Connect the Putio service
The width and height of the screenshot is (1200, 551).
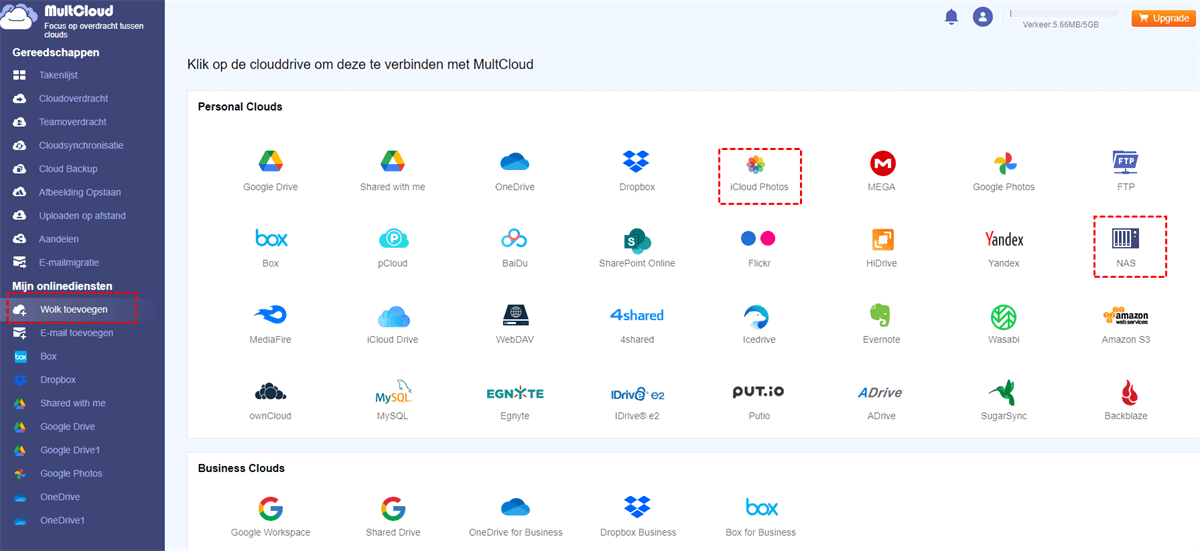click(x=758, y=391)
